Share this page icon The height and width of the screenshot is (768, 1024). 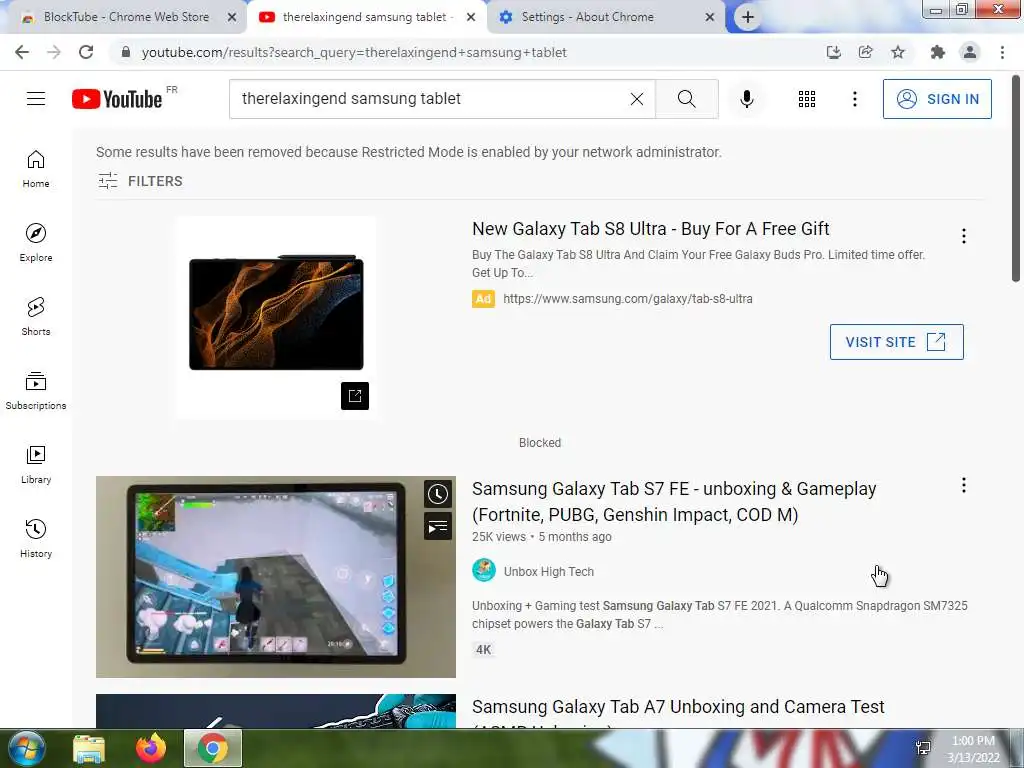click(x=866, y=52)
